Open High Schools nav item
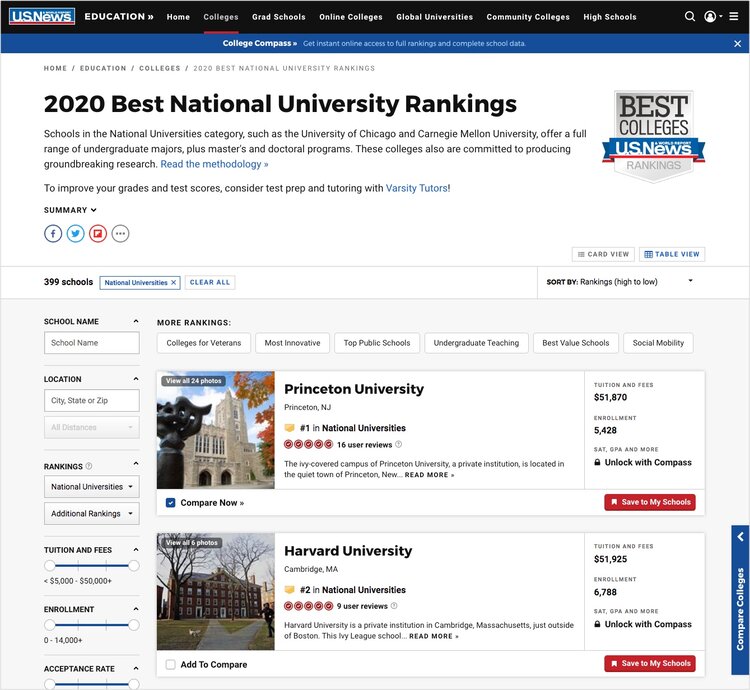Viewport: 750px width, 690px height. (x=610, y=17)
